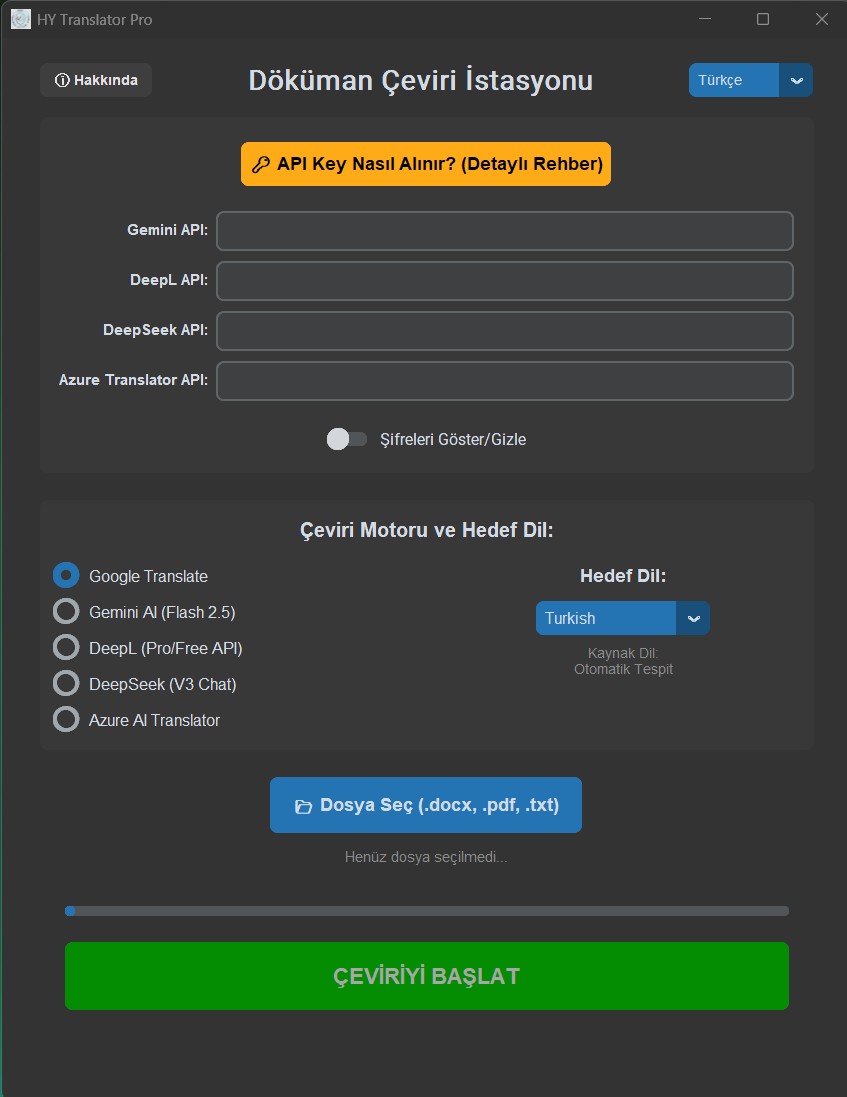847x1097 pixels.
Task: Focus the Gemini API input field
Action: coord(505,231)
